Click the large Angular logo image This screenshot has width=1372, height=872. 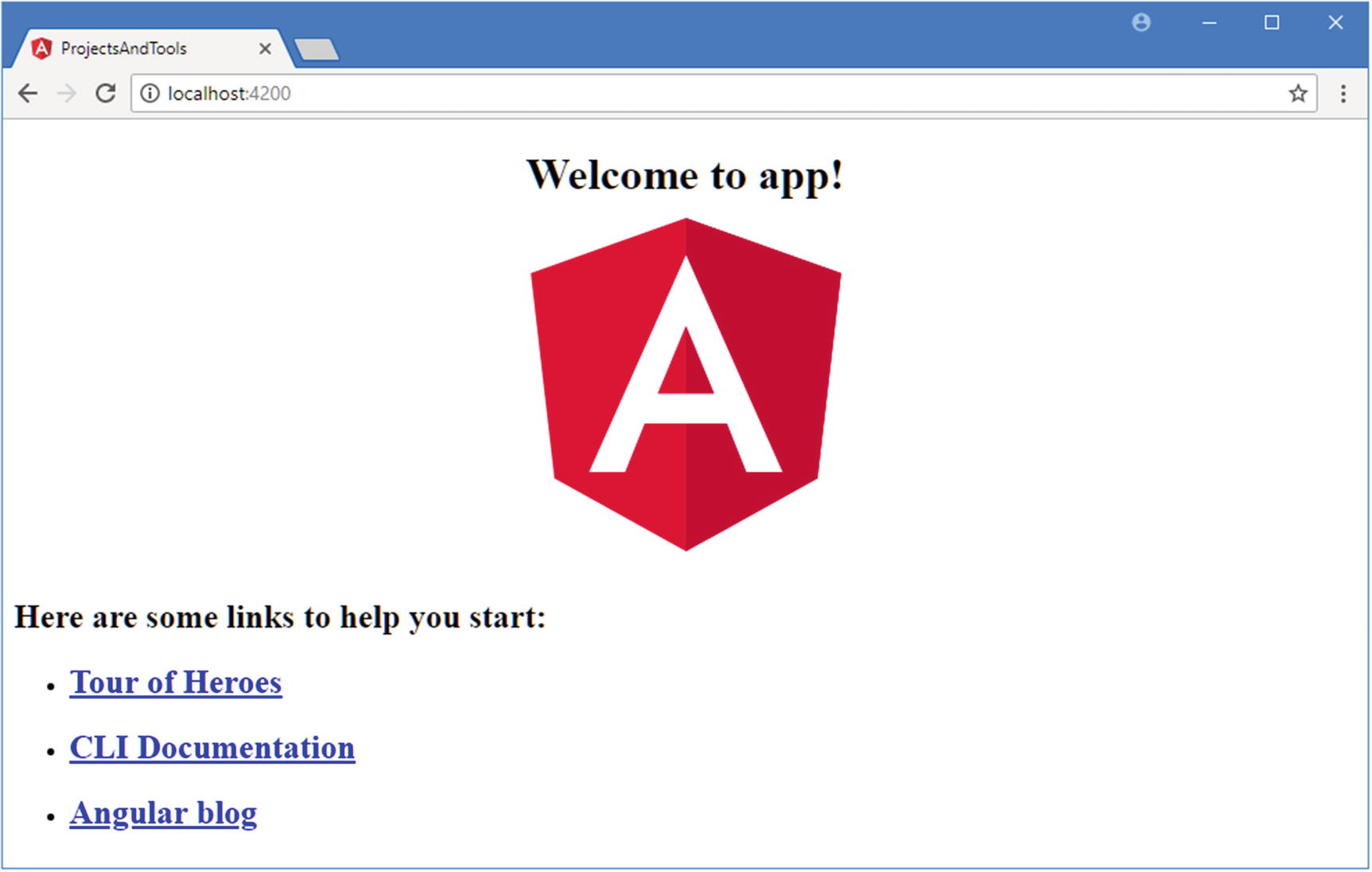click(686, 384)
